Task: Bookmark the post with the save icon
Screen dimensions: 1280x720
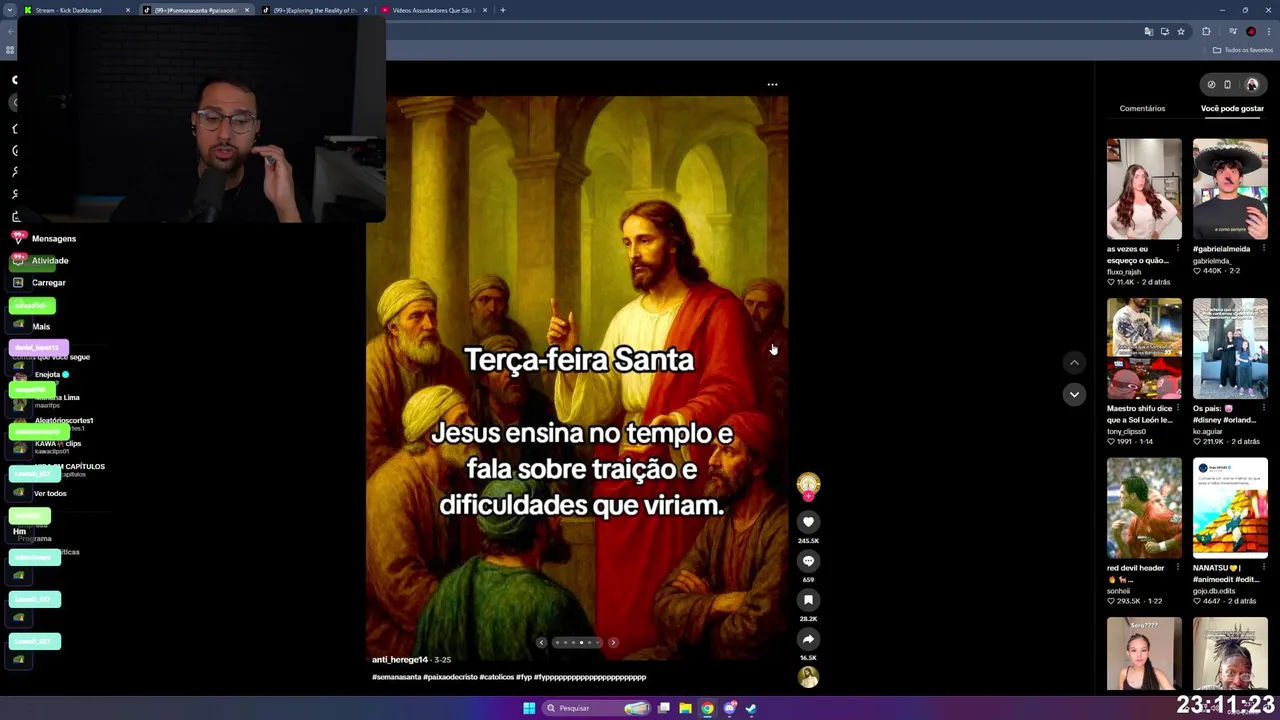Action: (x=808, y=600)
